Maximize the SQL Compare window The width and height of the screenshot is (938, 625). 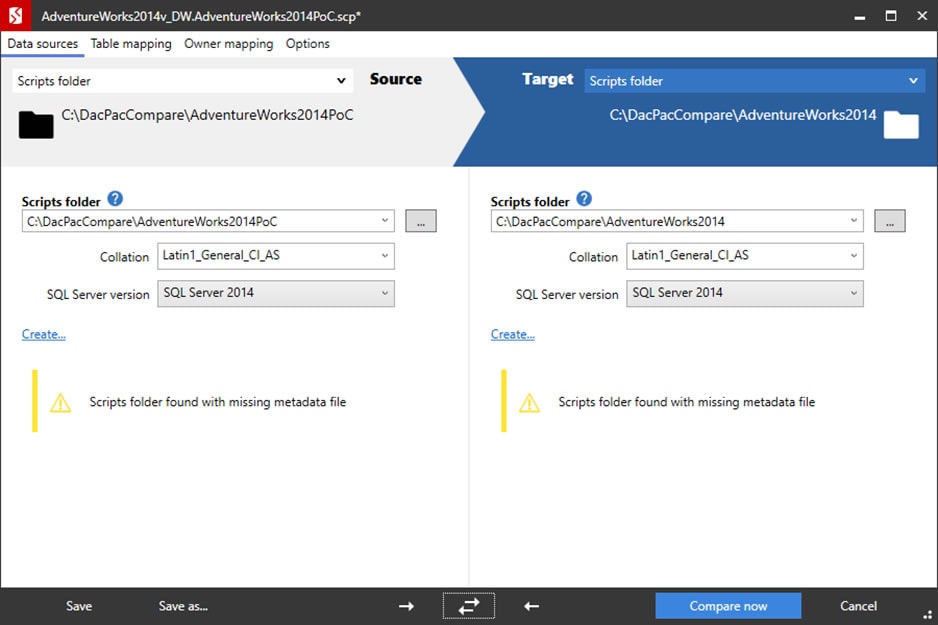891,16
